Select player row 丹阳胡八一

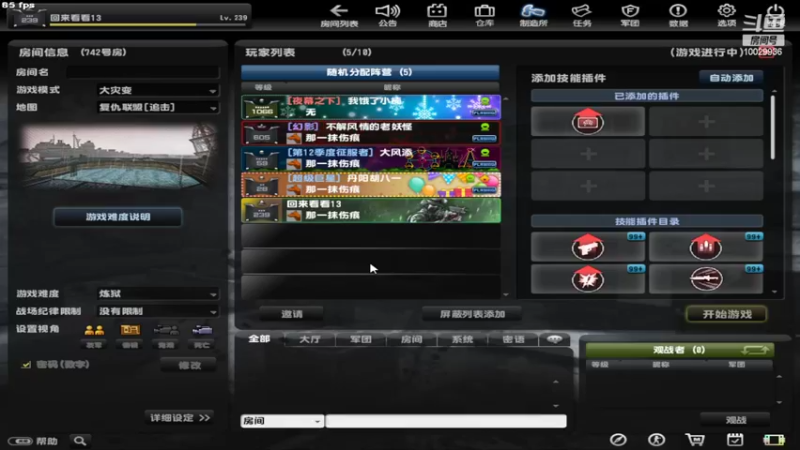(x=371, y=184)
